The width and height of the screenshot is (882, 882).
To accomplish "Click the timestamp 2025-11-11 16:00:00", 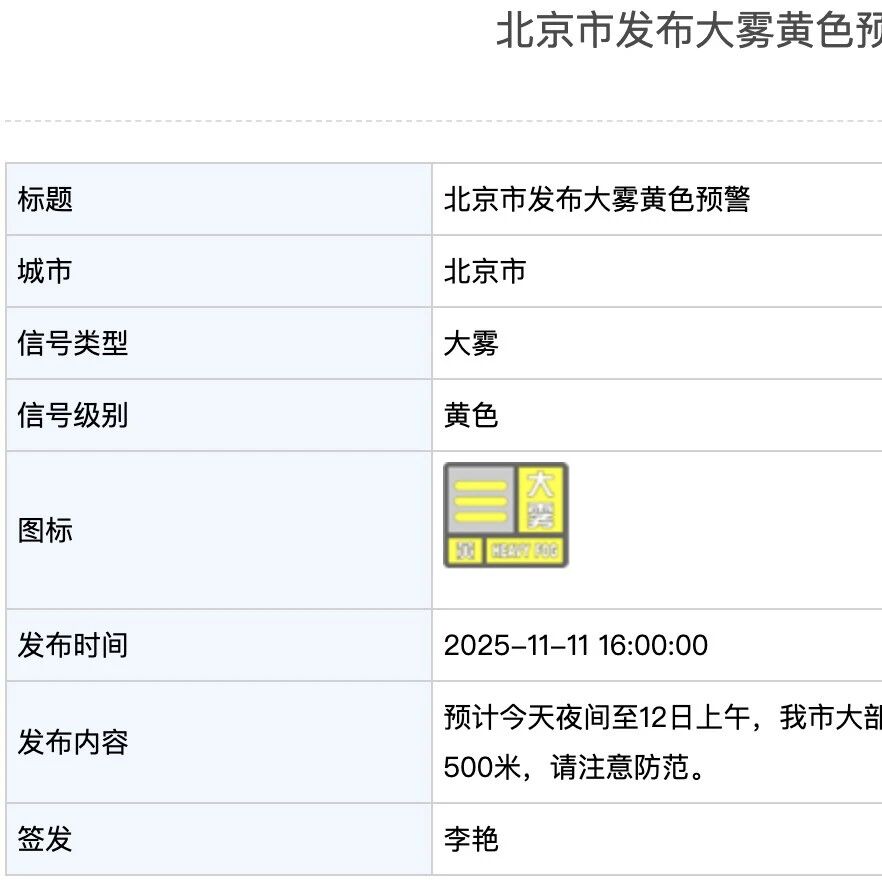I will (575, 645).
